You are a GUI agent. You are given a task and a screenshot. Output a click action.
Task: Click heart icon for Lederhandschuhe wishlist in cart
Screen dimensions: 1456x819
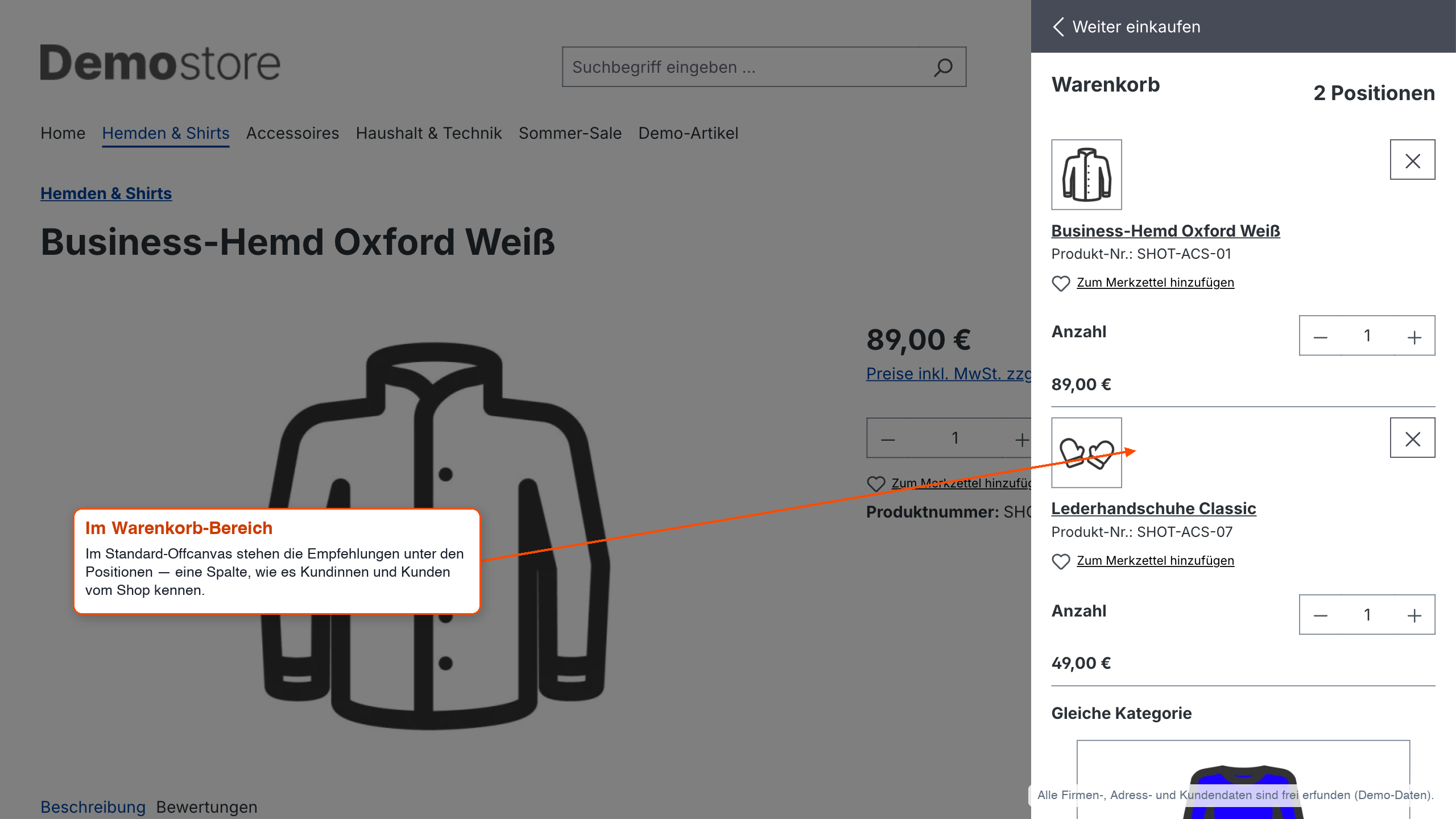[x=1061, y=561]
